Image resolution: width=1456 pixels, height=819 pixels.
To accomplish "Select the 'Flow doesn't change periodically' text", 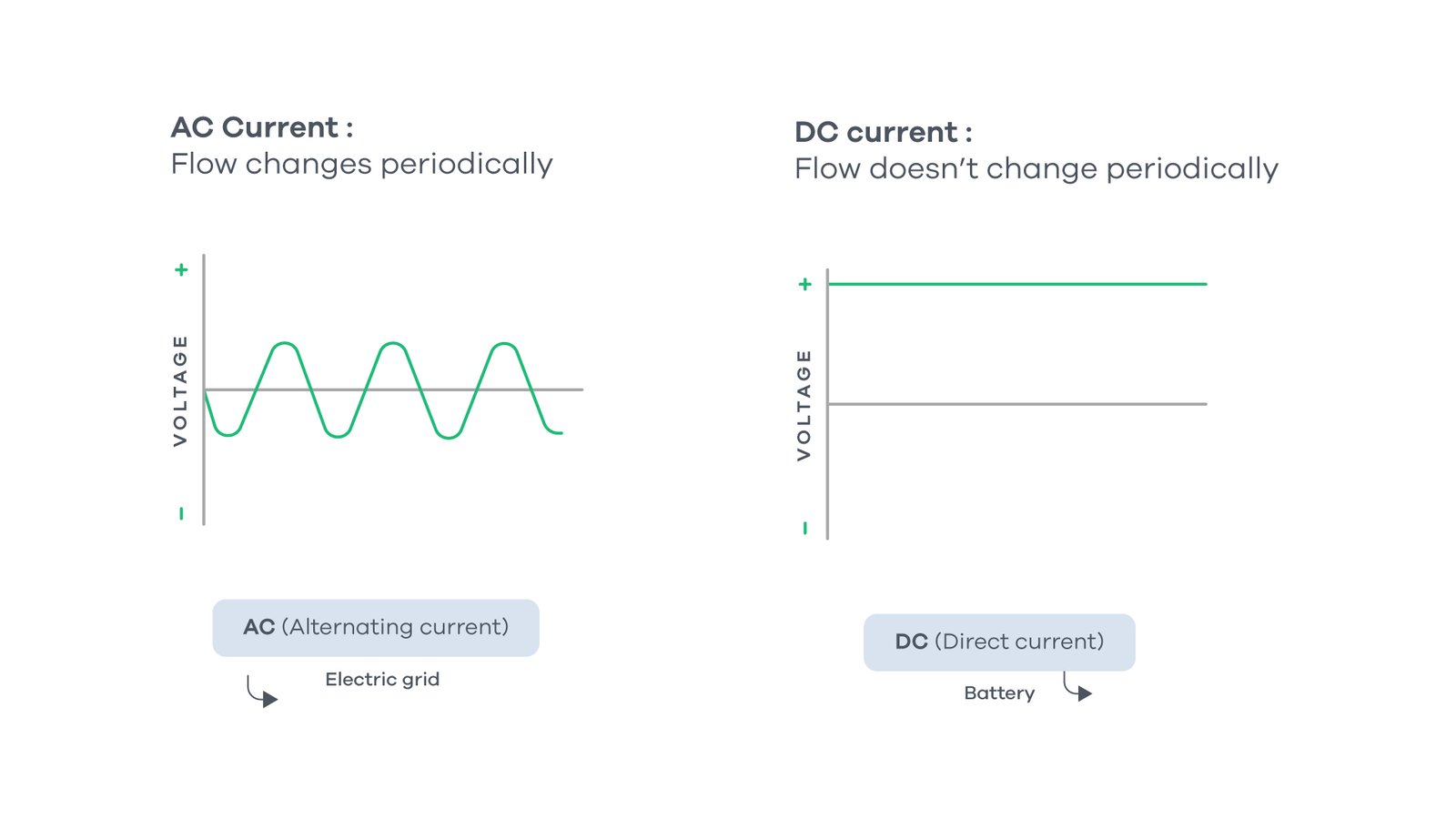I will click(1036, 168).
